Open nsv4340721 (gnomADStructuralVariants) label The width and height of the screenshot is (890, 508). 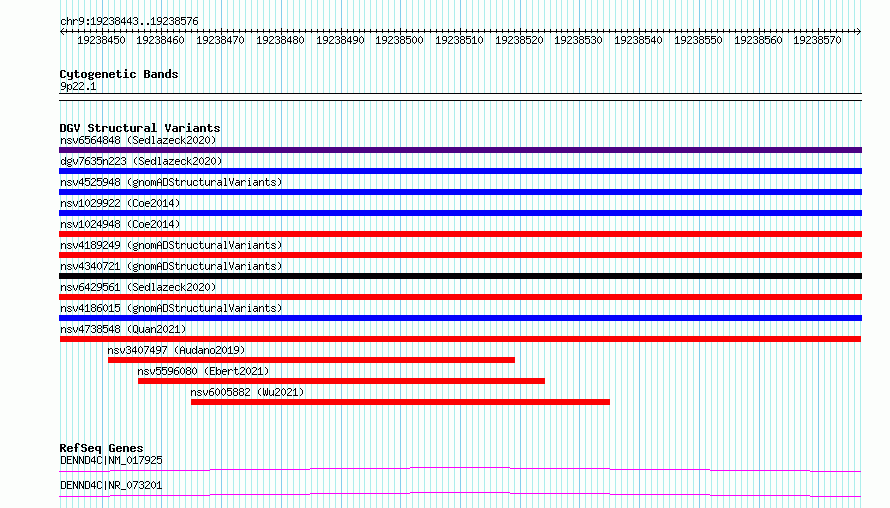171,266
